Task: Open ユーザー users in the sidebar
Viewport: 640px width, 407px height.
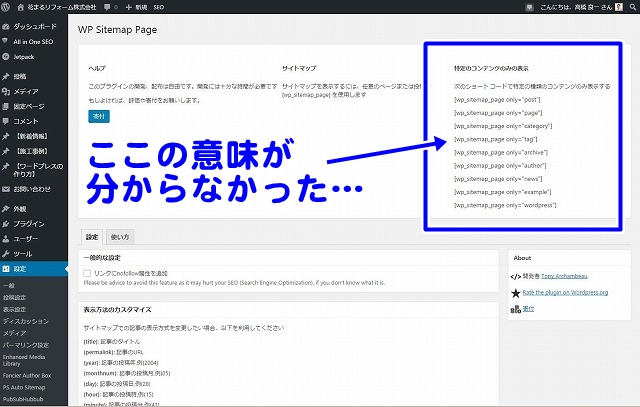Action: (27, 239)
